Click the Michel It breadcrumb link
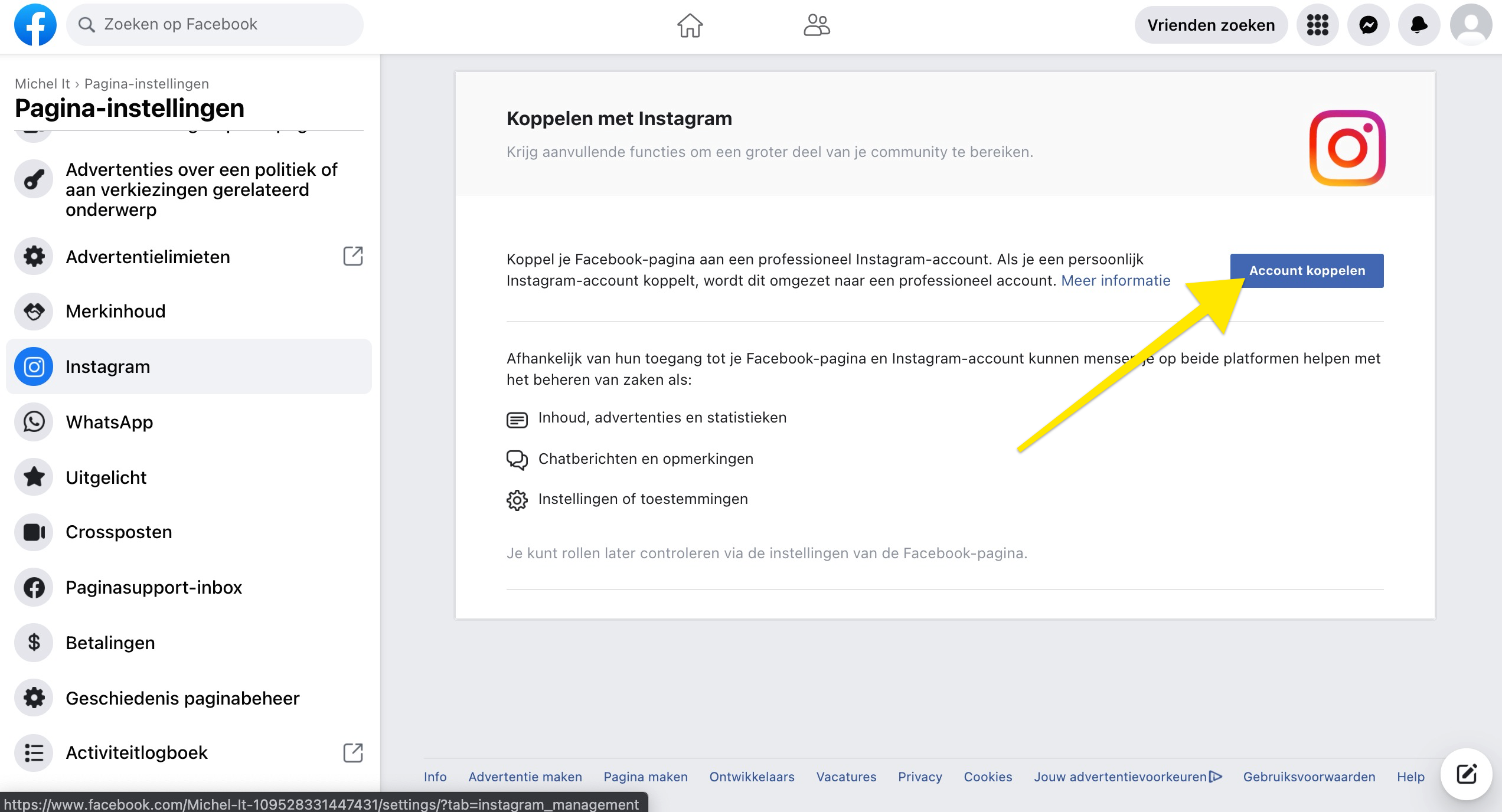1502x812 pixels. pyautogui.click(x=42, y=84)
